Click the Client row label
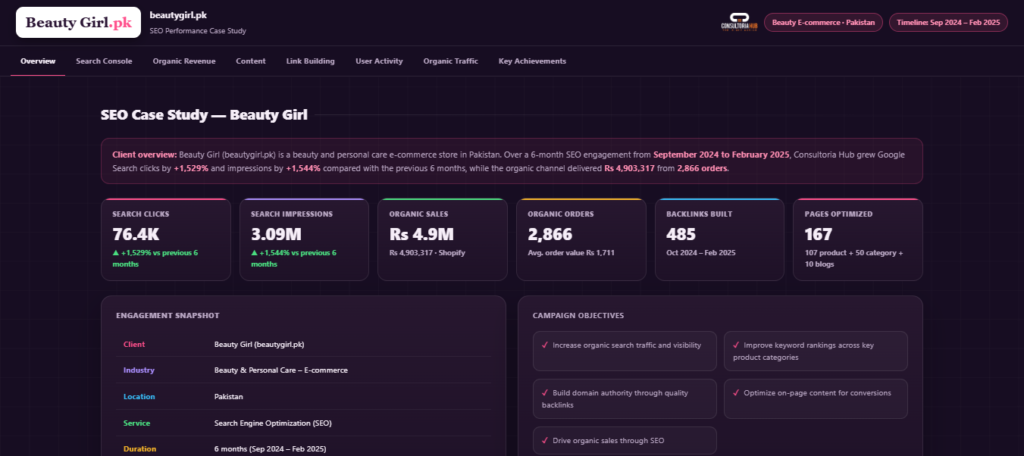The width and height of the screenshot is (1024, 456). pyautogui.click(x=134, y=344)
